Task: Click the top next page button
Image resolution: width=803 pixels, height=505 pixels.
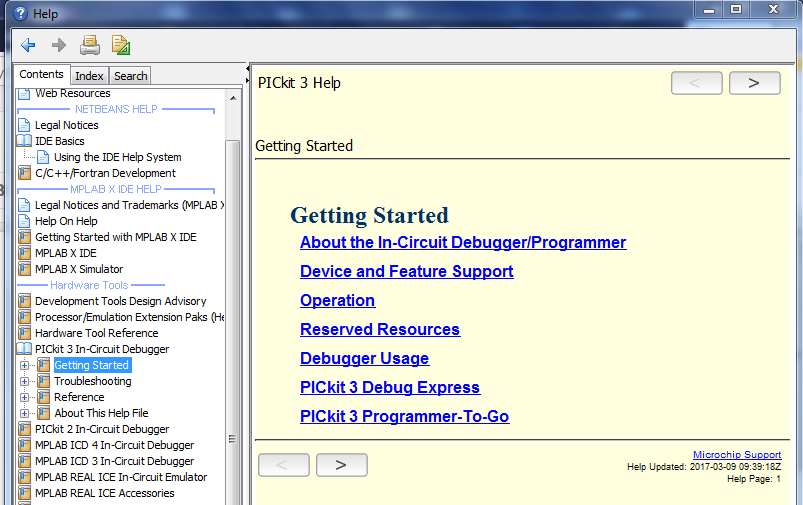Action: (754, 83)
